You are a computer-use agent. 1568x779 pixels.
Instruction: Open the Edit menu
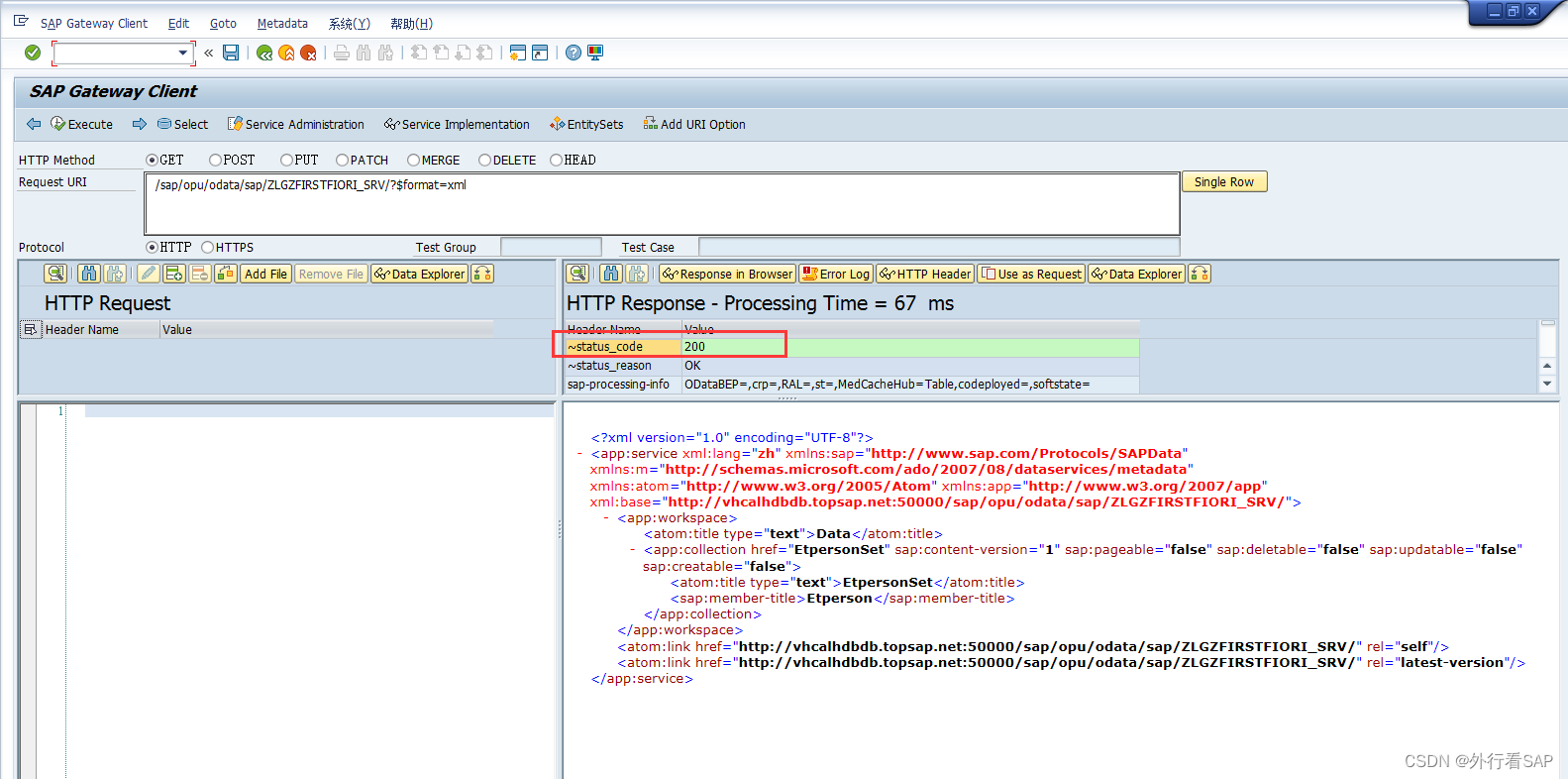pos(178,23)
